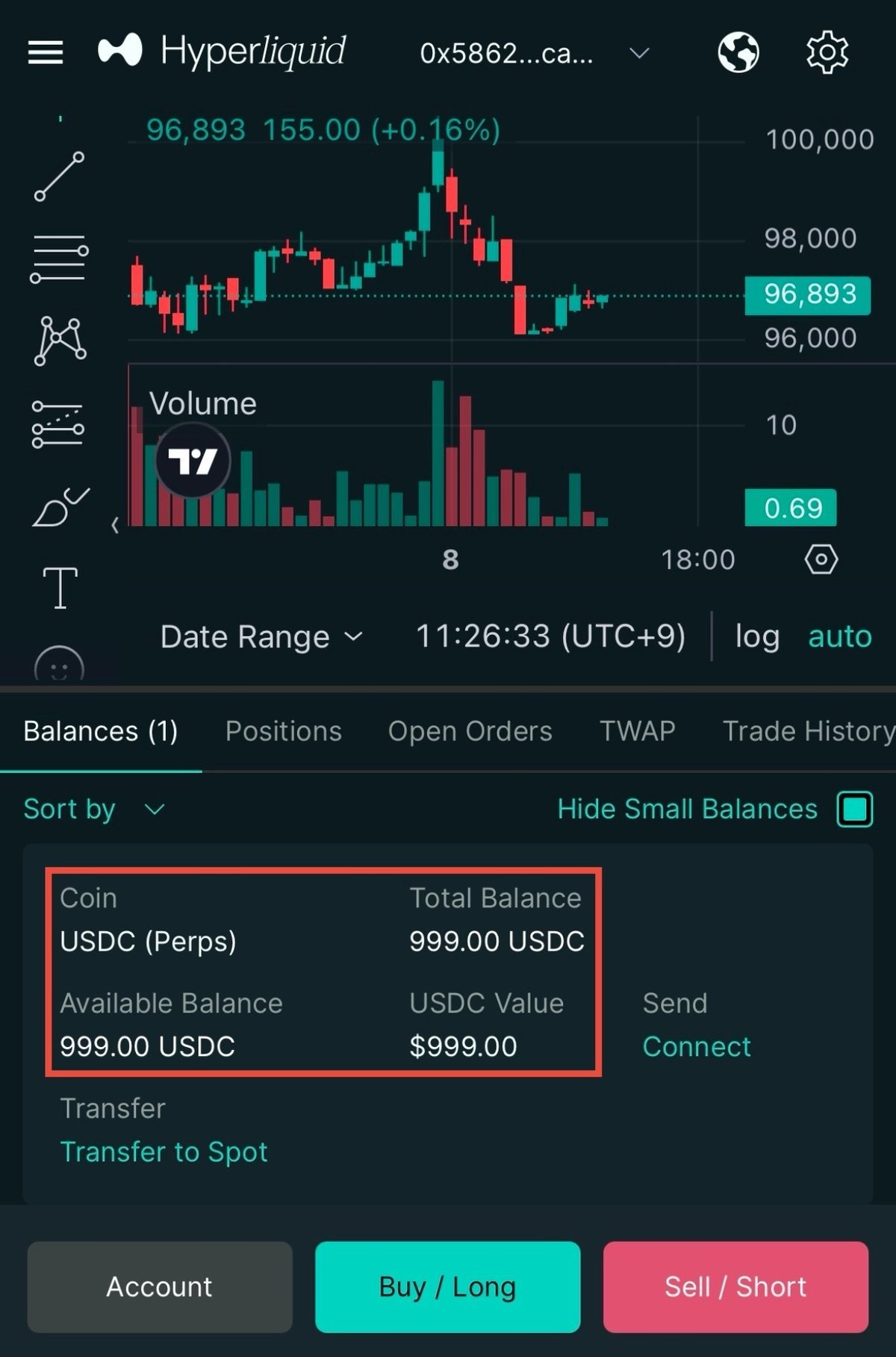Image resolution: width=896 pixels, height=1357 pixels.
Task: Open settings via the gear icon
Action: pyautogui.click(x=827, y=52)
